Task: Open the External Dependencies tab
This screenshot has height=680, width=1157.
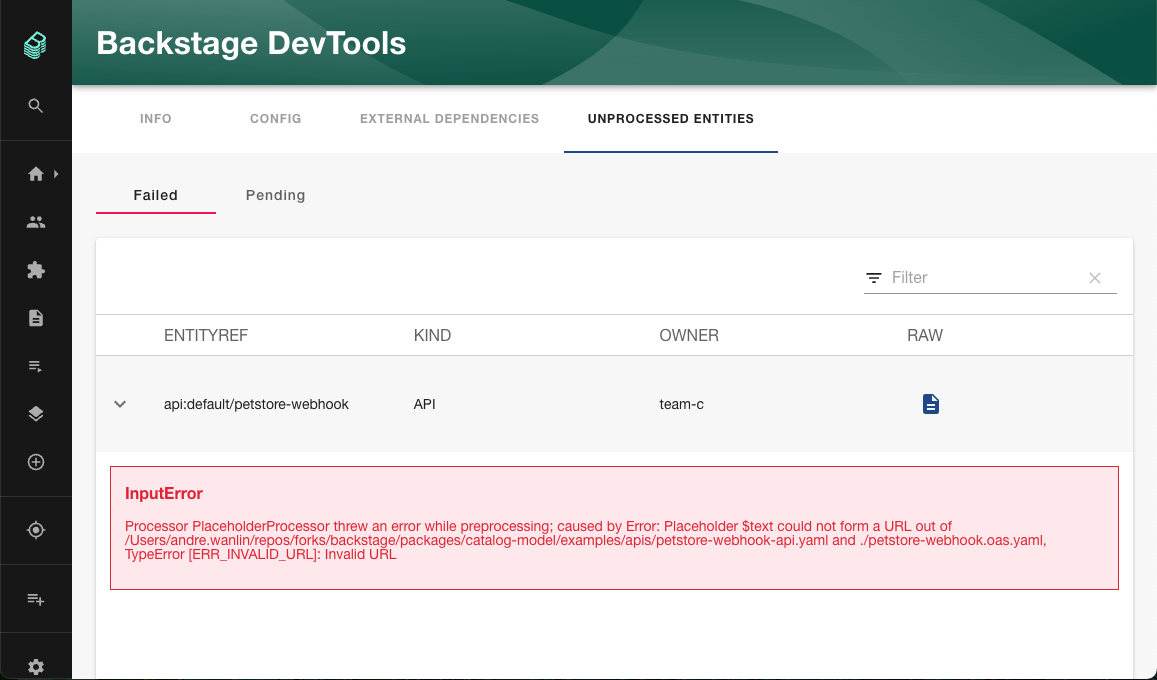Action: pos(449,119)
